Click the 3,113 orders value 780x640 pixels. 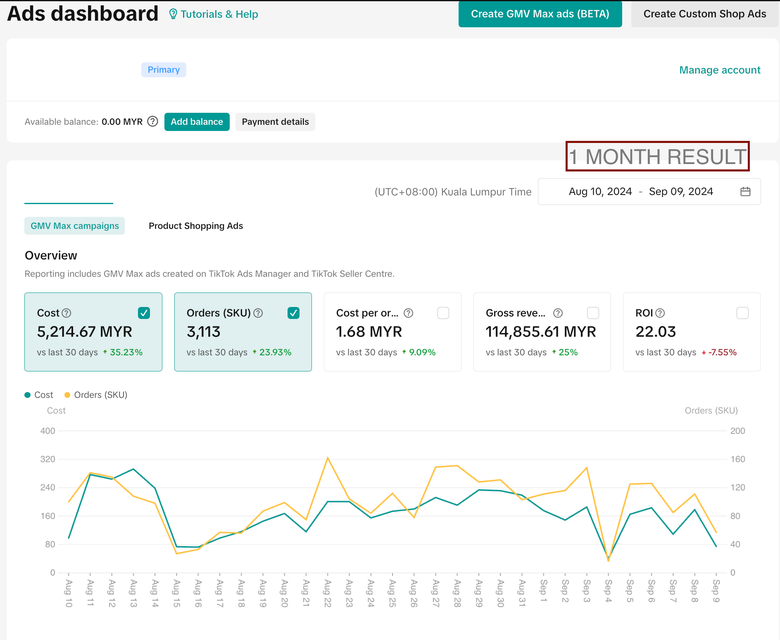click(203, 332)
